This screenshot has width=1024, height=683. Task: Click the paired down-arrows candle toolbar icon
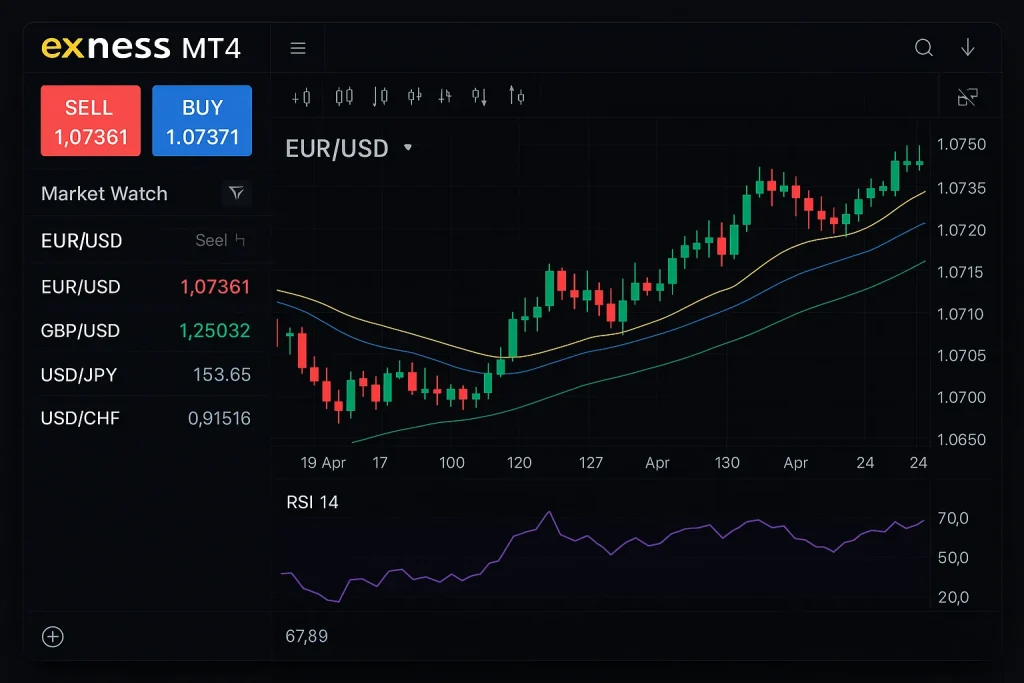tap(447, 96)
